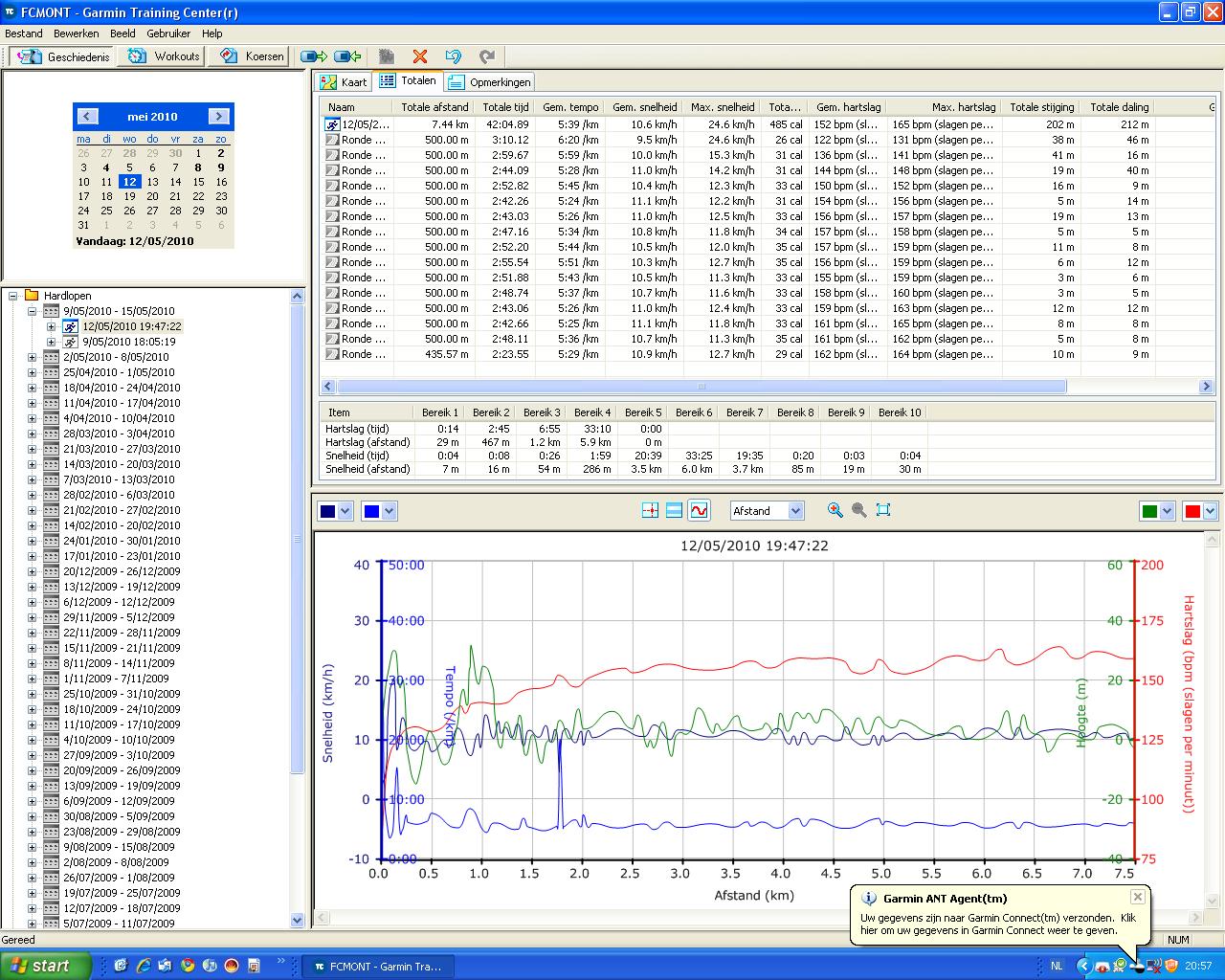1225x980 pixels.
Task: Click the Hardlopen folder icon in the tree
Action: click(x=32, y=296)
